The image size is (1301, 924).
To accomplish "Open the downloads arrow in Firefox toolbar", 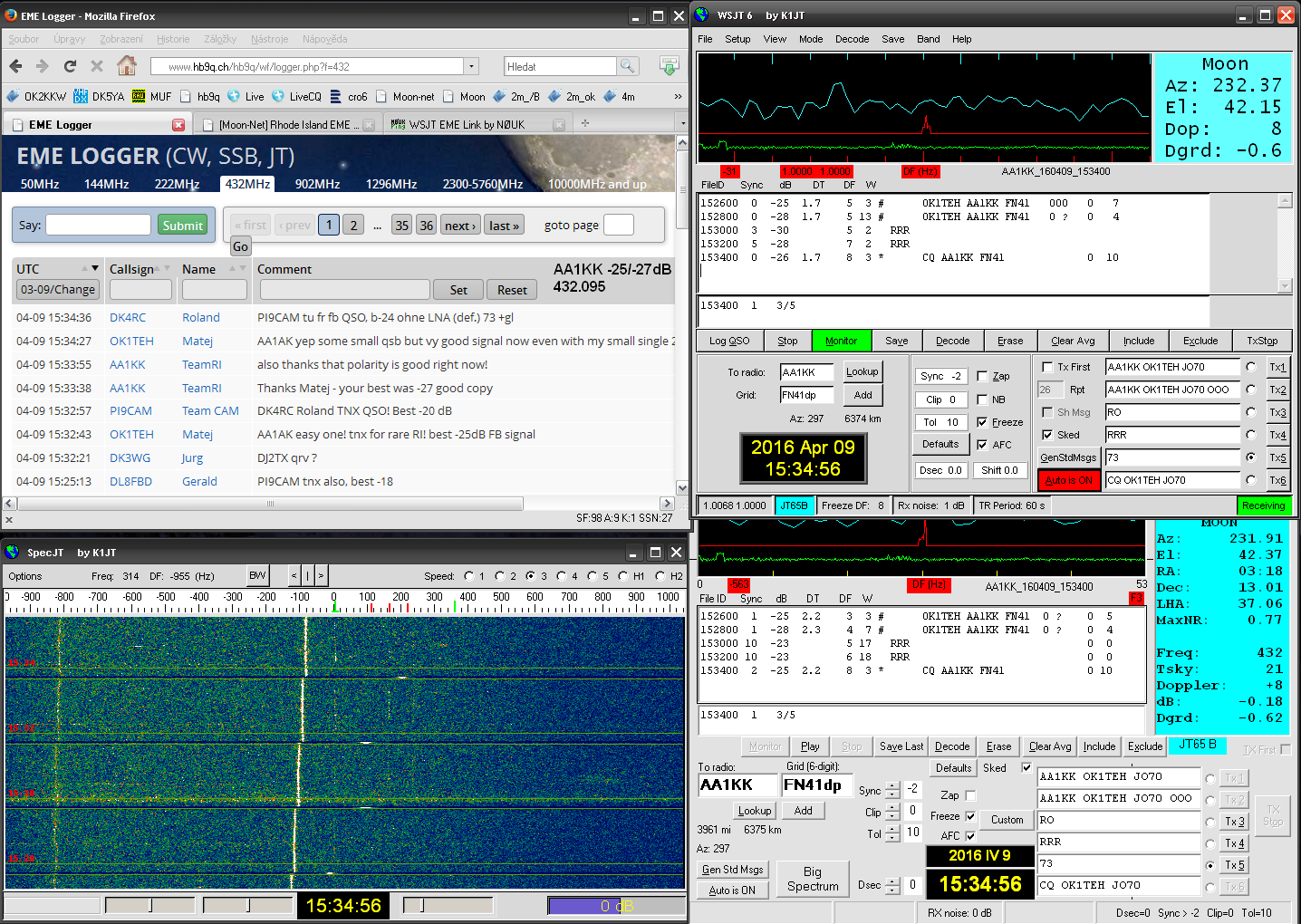I will (x=669, y=66).
